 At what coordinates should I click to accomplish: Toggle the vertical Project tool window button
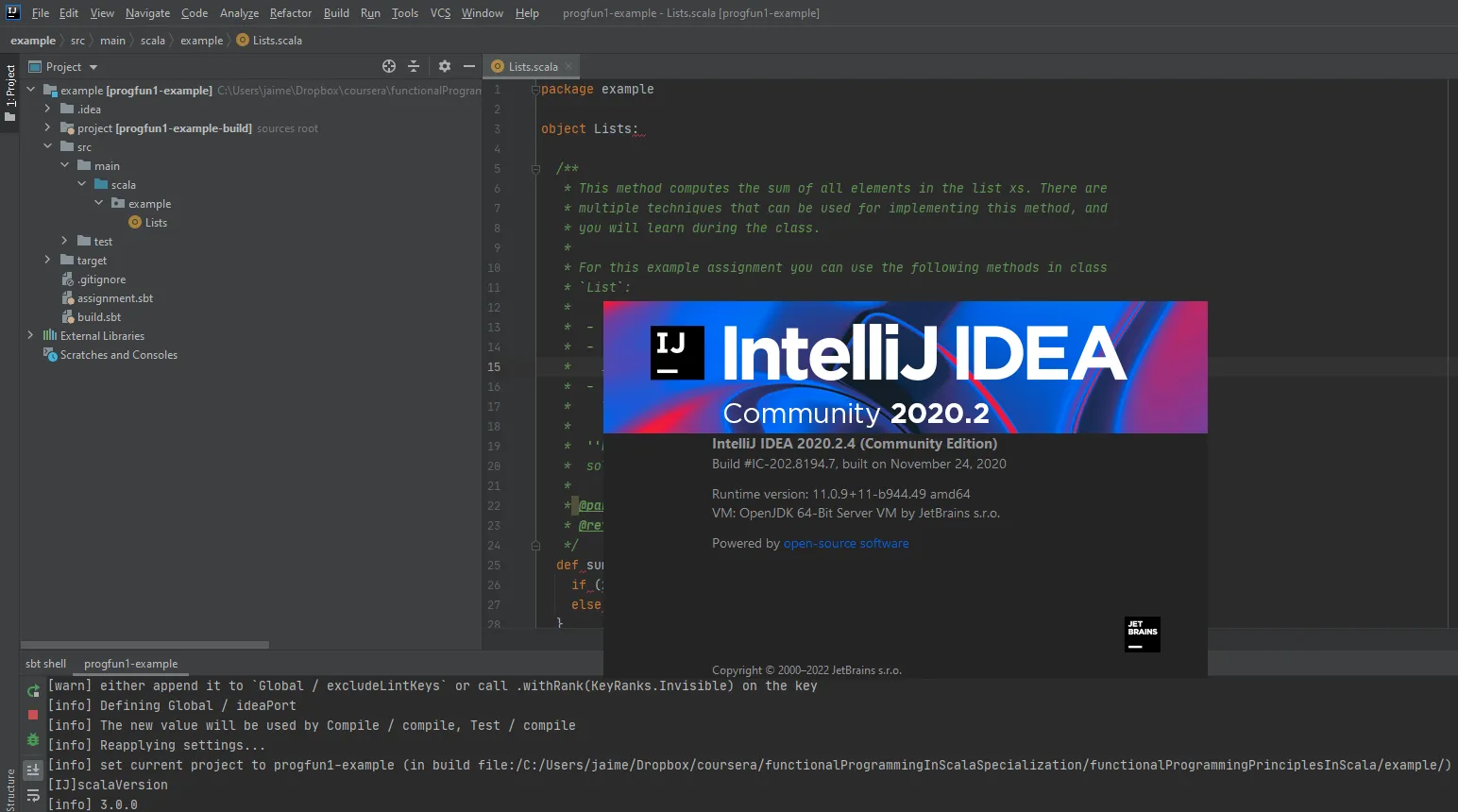pos(10,93)
